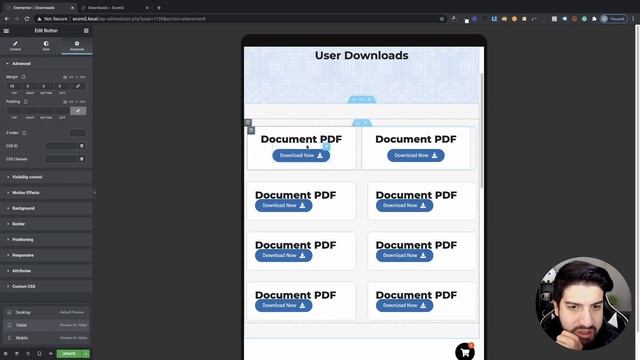Click the button widget edit pencil
The image size is (640, 360).
(326, 147)
